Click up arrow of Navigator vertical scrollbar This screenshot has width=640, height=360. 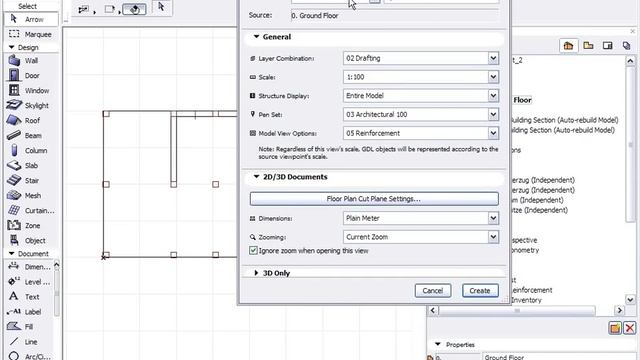[630, 61]
